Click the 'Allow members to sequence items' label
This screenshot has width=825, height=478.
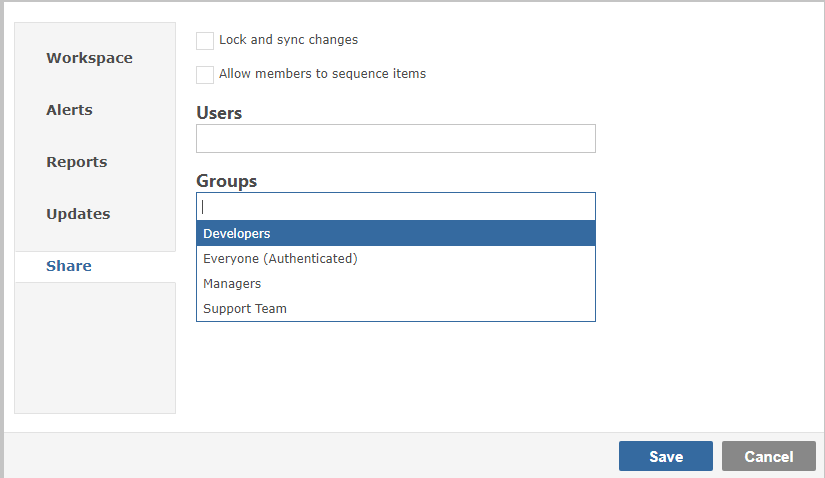coord(323,74)
